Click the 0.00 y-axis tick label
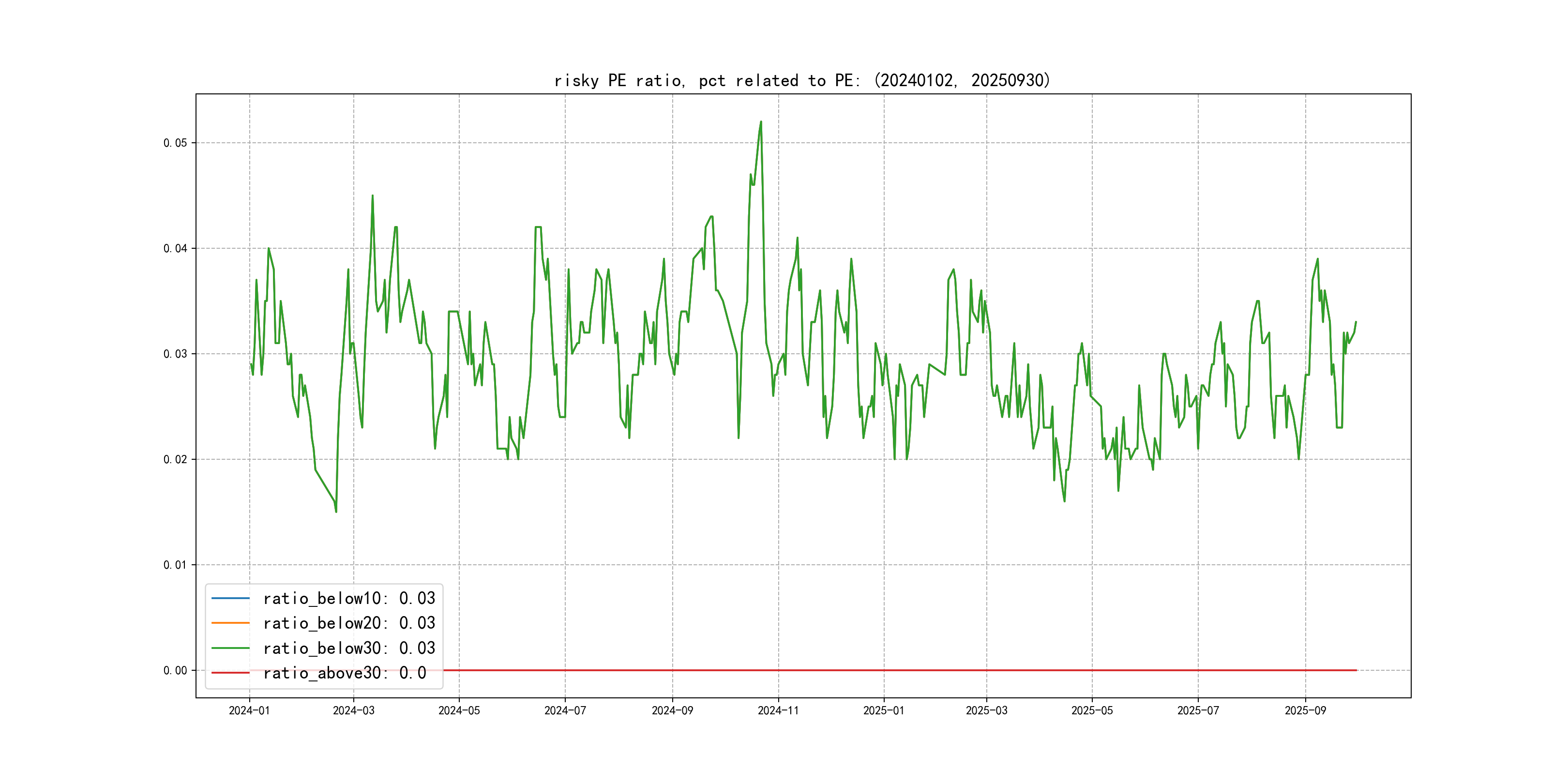1568x784 pixels. click(x=175, y=670)
